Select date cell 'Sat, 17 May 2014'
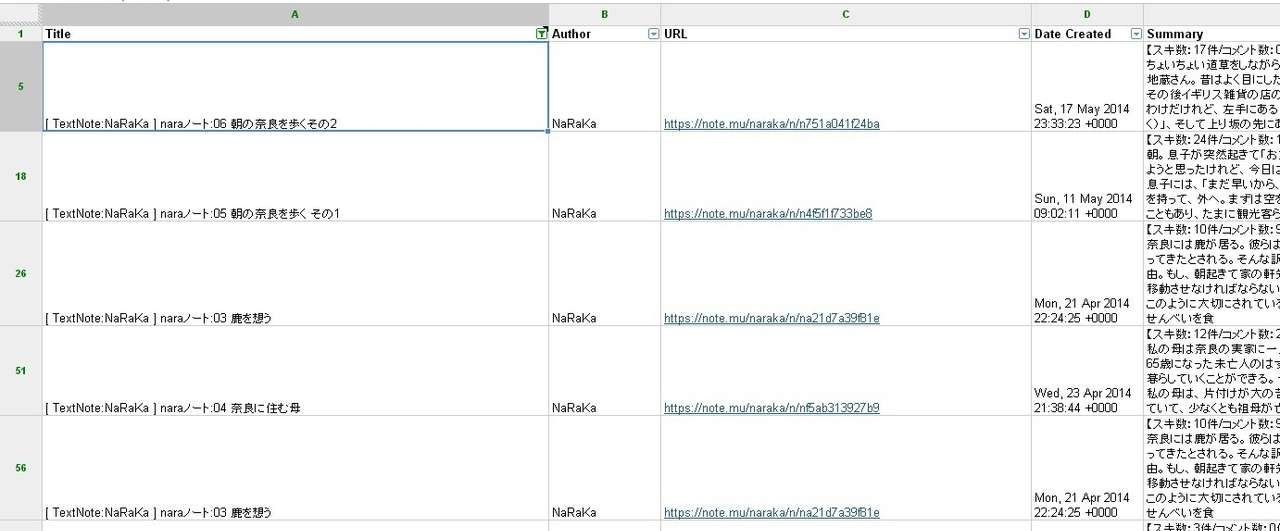This screenshot has height=531, width=1280. pos(1087,87)
